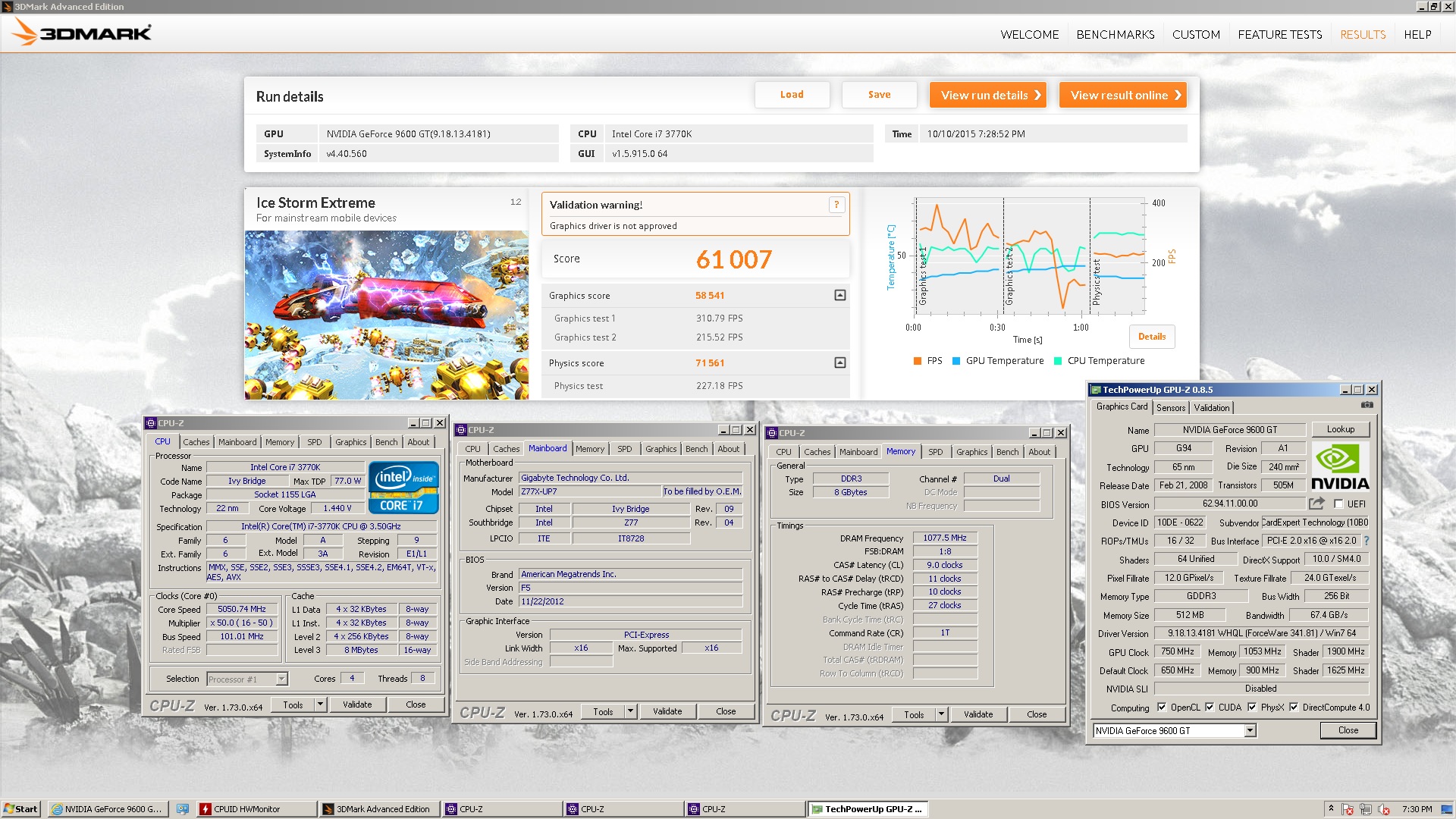Collapse the Physics score section
Screen dimensions: 1456x819
840,362
